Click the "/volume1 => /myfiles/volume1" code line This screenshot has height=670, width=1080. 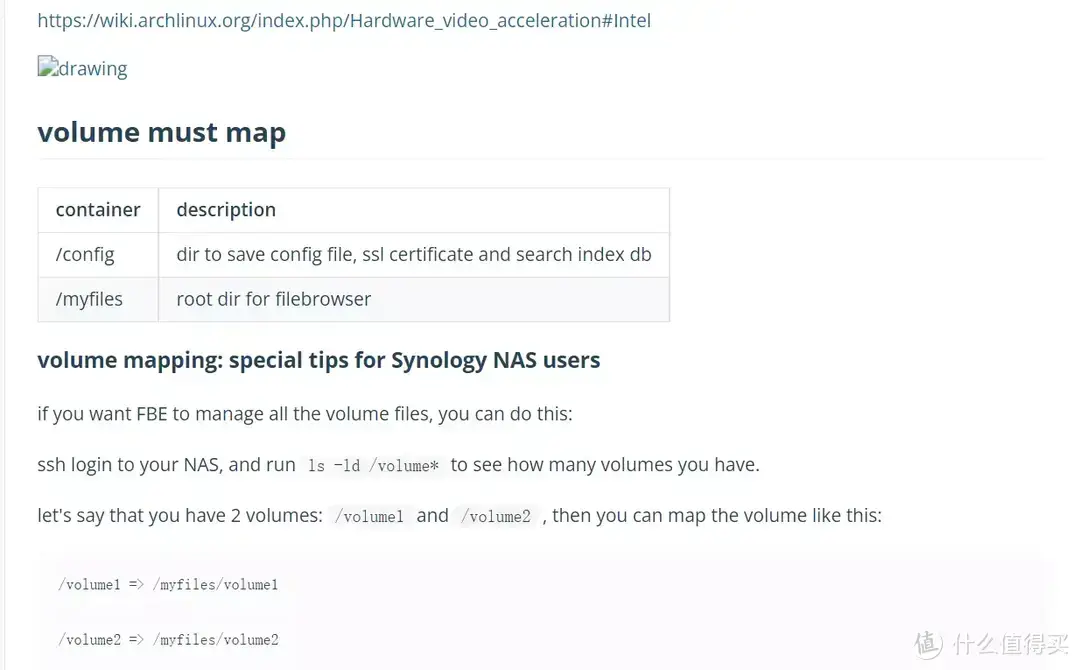tap(168, 584)
